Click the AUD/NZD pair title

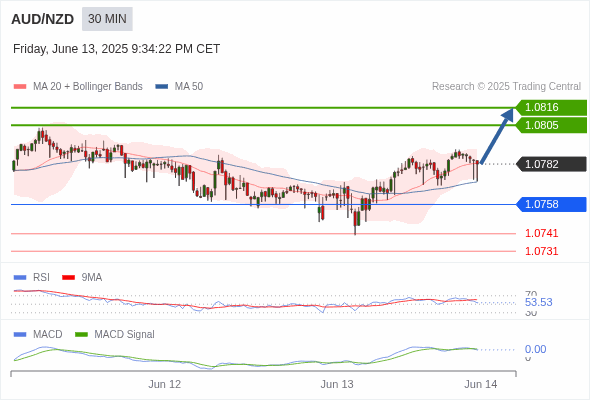pyautogui.click(x=43, y=19)
